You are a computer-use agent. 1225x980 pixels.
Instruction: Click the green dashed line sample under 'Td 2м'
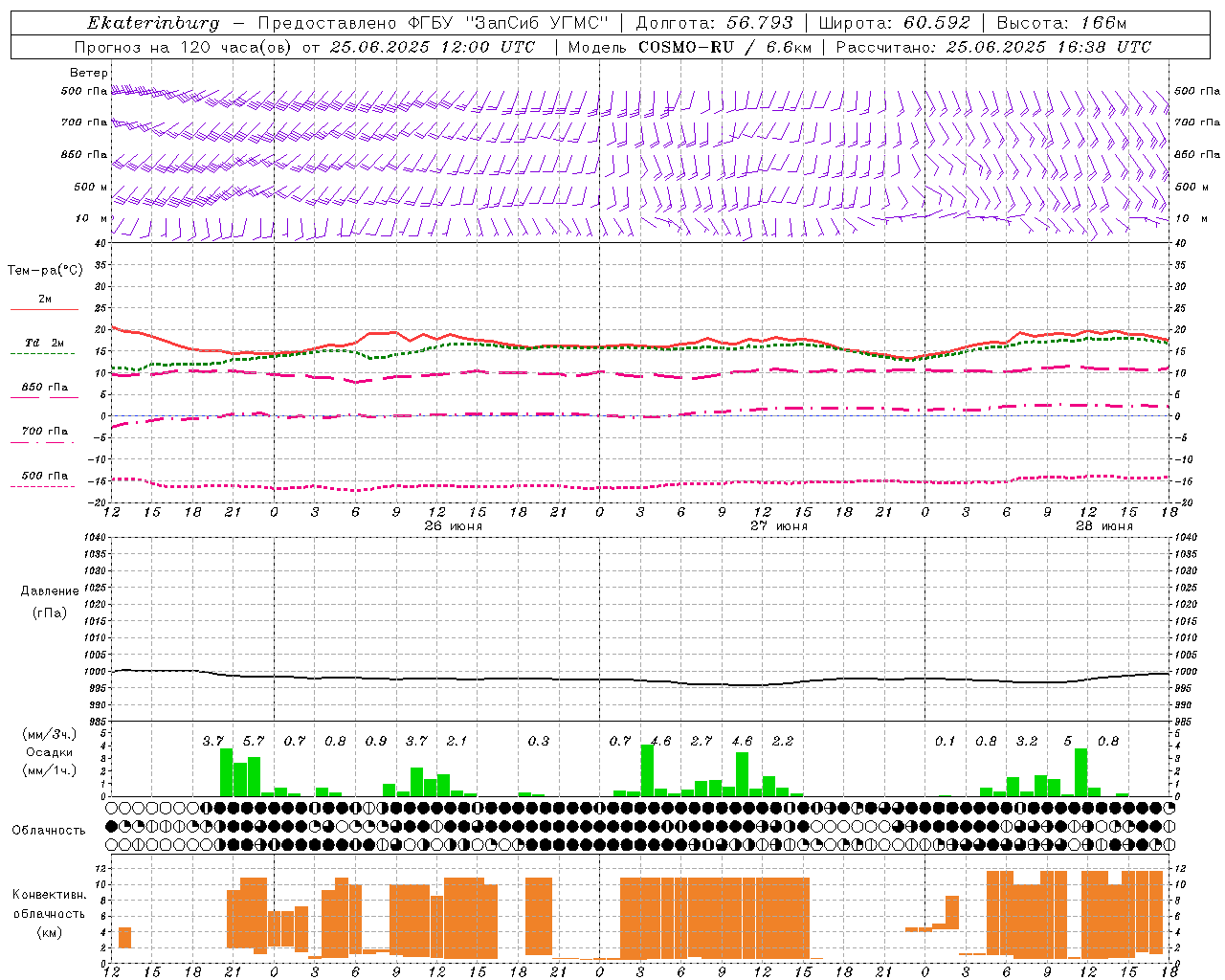[x=44, y=353]
